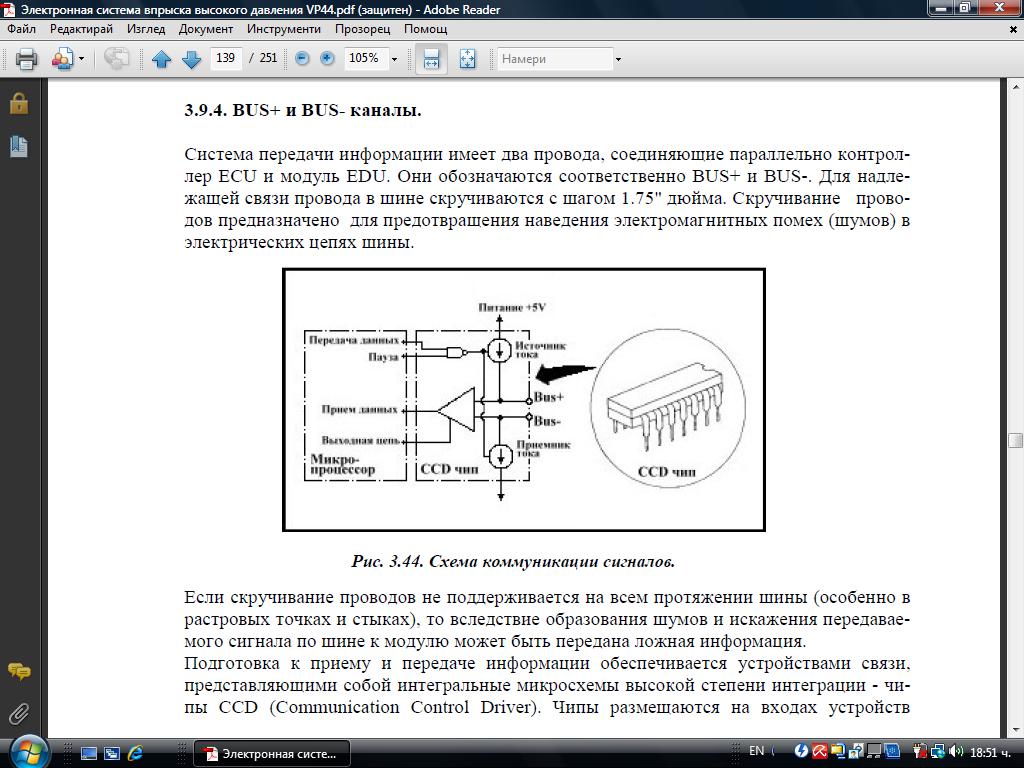The width and height of the screenshot is (1024, 768).
Task: Click the collaborate/share people icon
Action: [63, 59]
